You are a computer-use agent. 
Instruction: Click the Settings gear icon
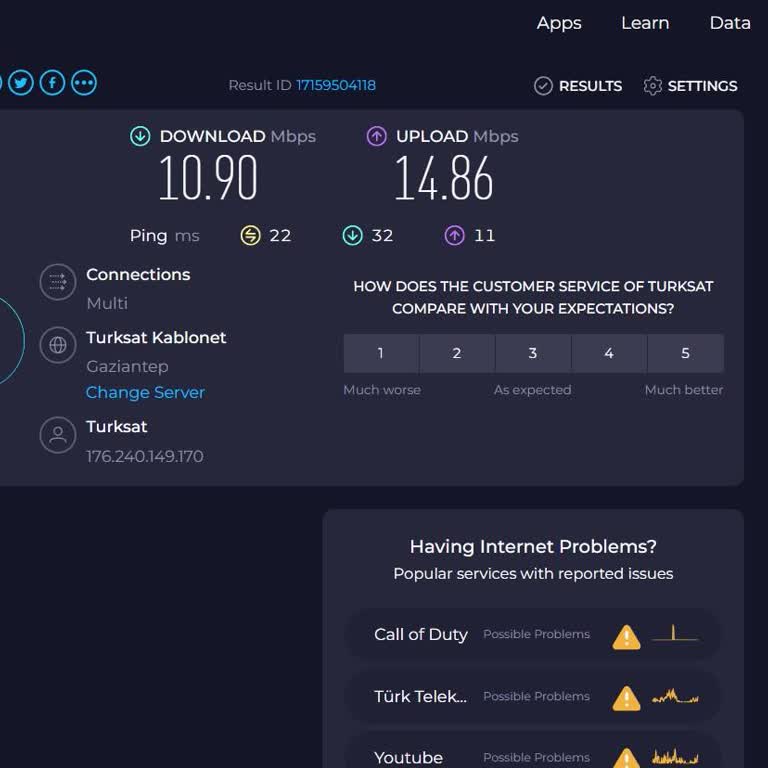pyautogui.click(x=652, y=86)
